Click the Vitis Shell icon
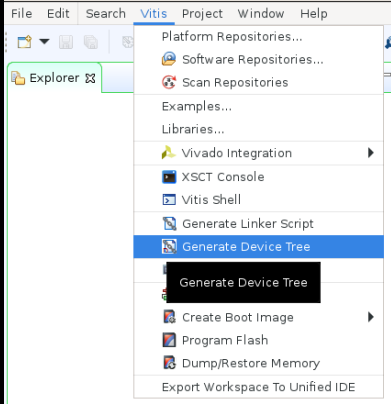The height and width of the screenshot is (404, 391). pyautogui.click(x=169, y=200)
